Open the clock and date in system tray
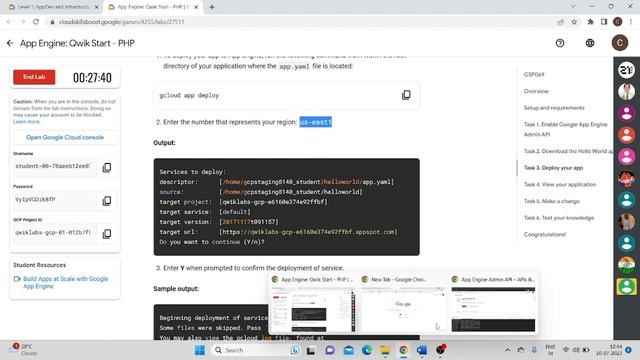The width and height of the screenshot is (640, 360). (x=609, y=350)
